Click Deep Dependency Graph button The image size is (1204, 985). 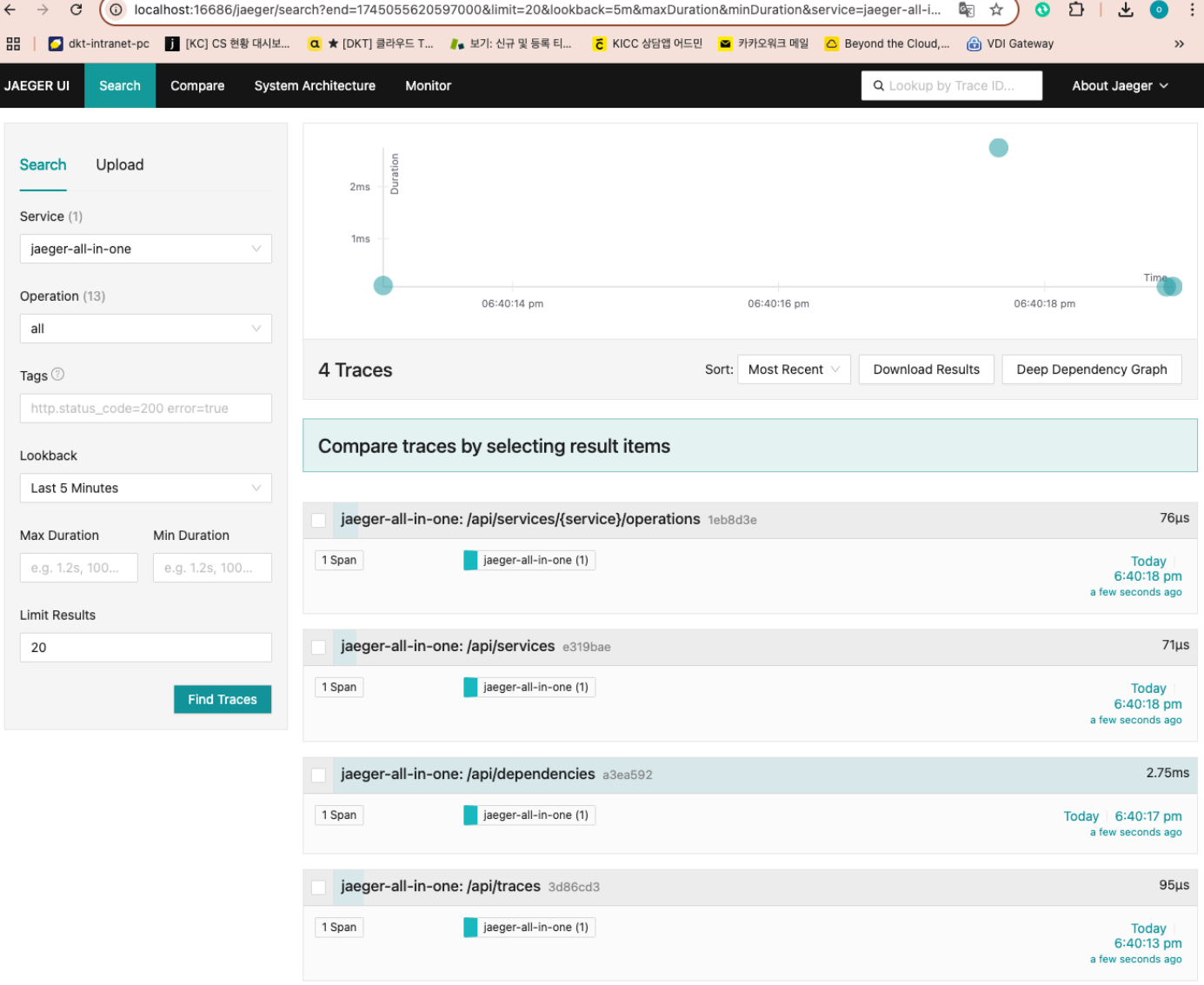tap(1091, 369)
